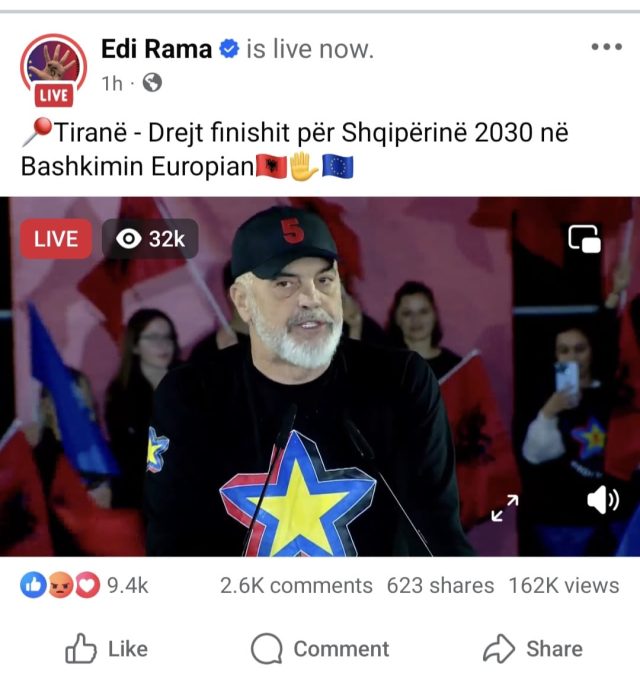View the 9.4k reactions list

pos(128,585)
